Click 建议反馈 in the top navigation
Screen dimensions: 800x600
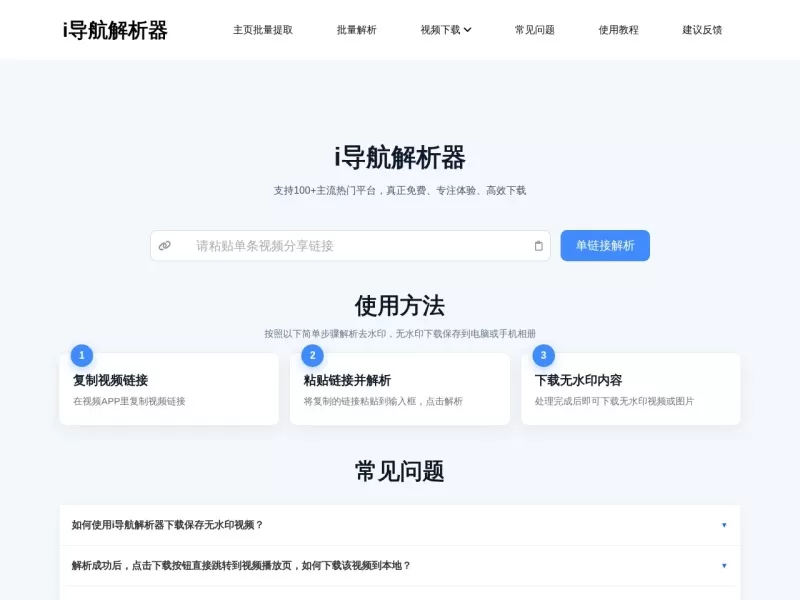(x=701, y=30)
